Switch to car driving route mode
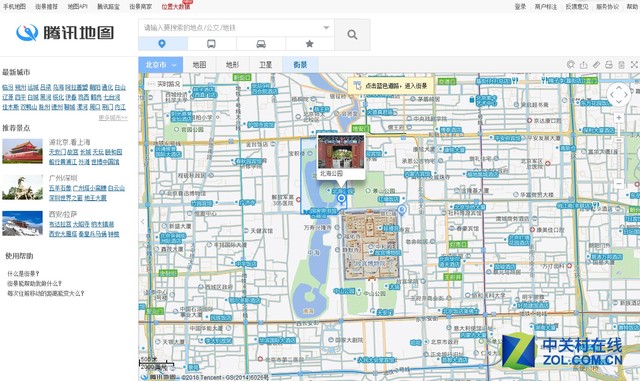 coord(261,44)
